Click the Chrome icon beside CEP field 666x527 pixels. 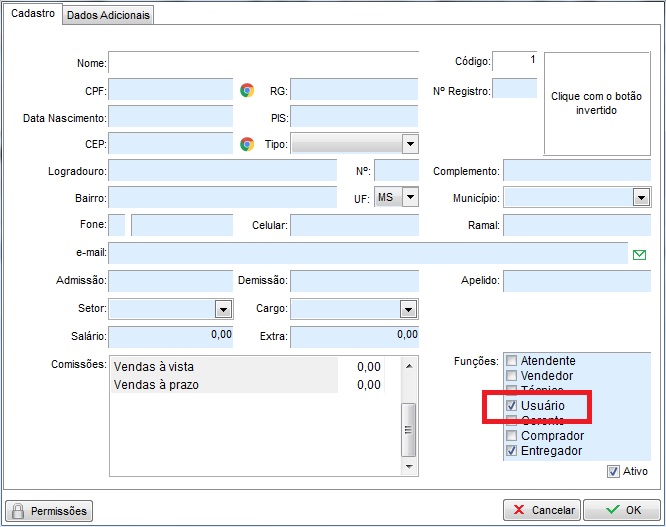pyautogui.click(x=247, y=144)
